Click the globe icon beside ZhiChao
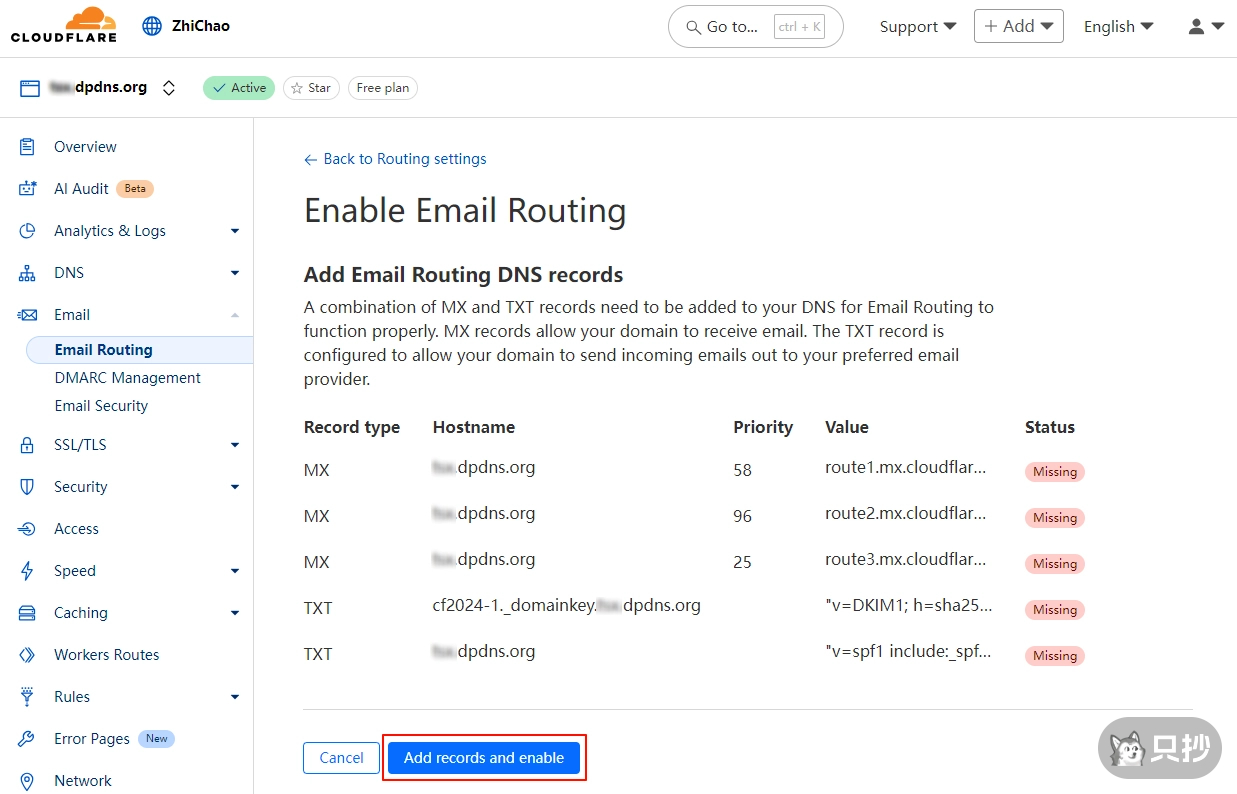1237x794 pixels. [152, 26]
